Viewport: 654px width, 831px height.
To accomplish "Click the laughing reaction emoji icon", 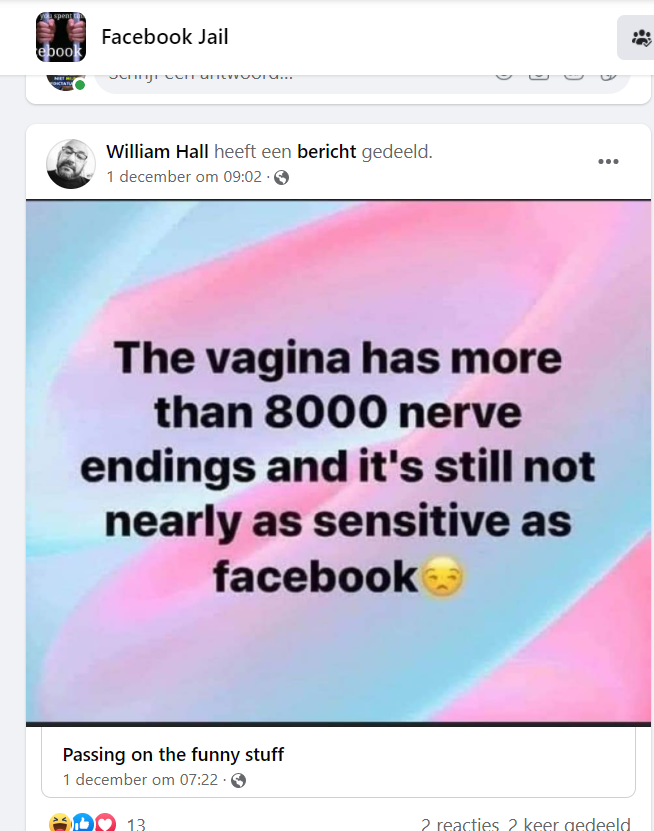I will 60,823.
